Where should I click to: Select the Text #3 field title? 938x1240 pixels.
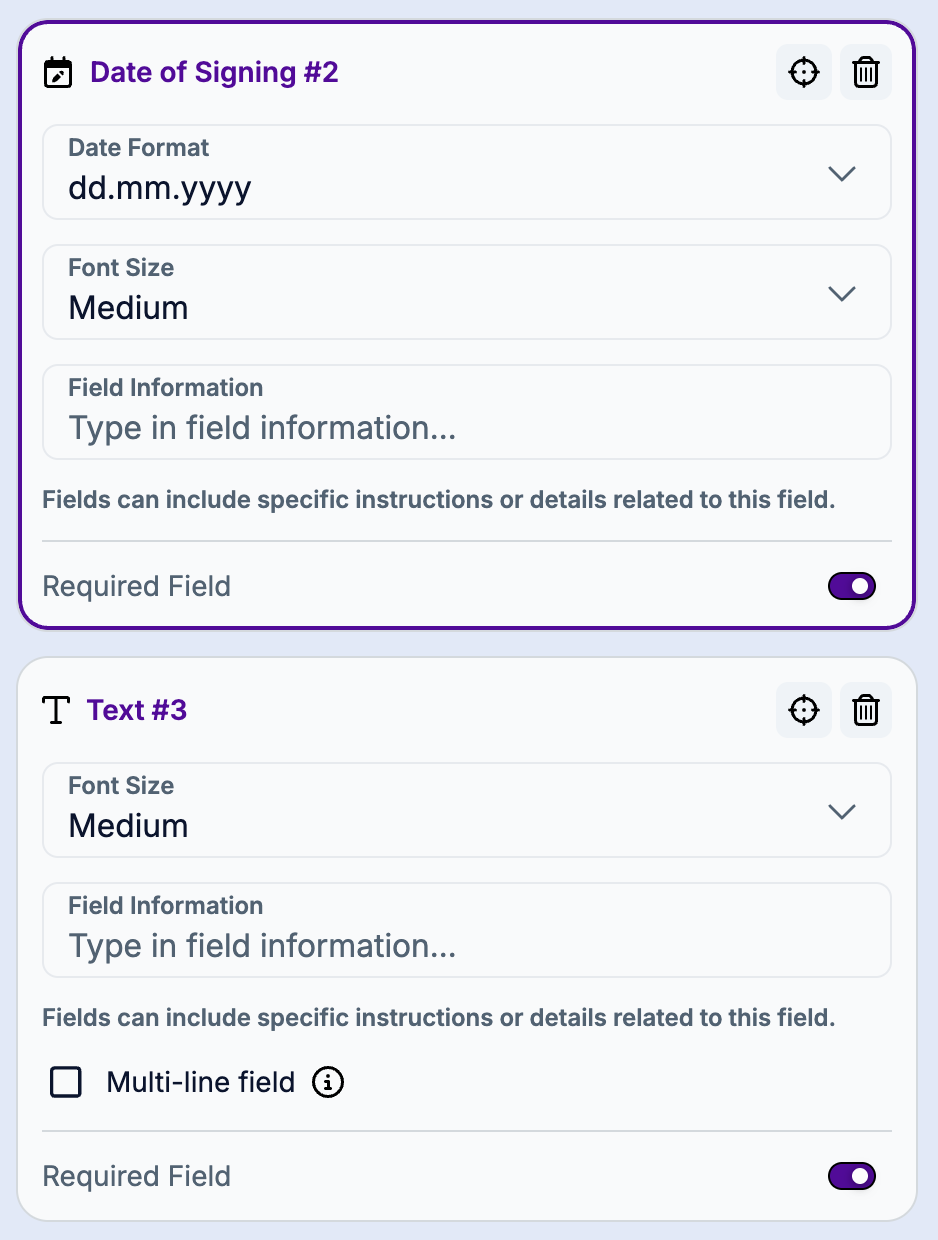pyautogui.click(x=137, y=710)
